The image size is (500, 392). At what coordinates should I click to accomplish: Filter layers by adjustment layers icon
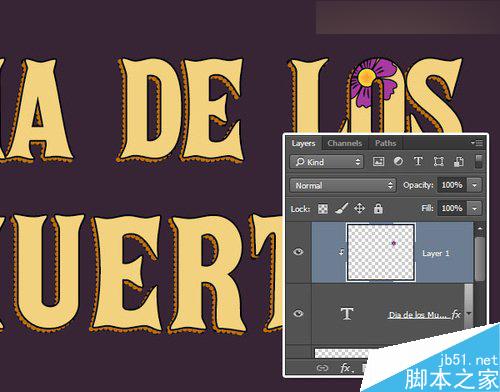(x=398, y=162)
